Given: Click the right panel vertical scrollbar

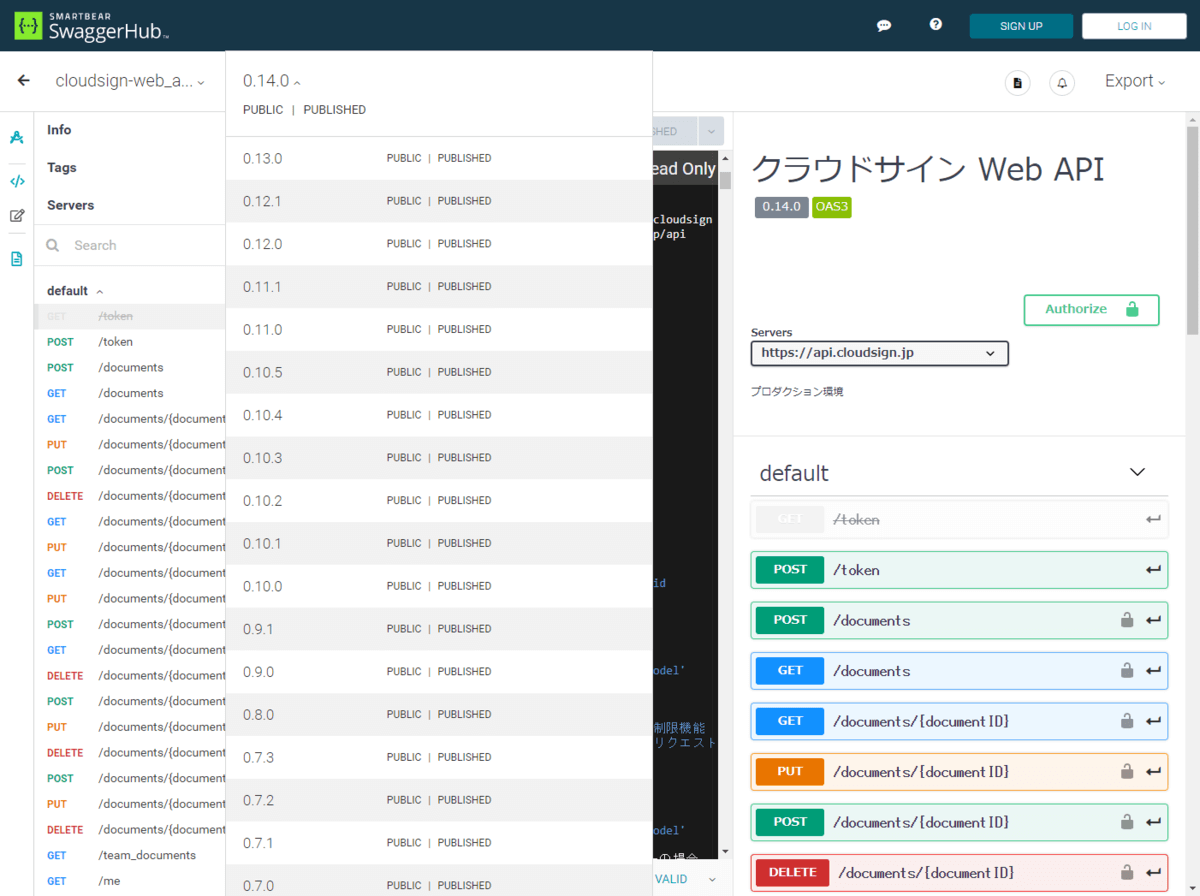Looking at the screenshot, I should (1192, 231).
